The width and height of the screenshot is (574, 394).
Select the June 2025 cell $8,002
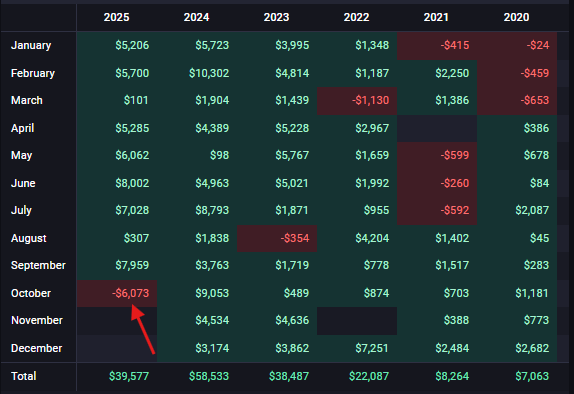117,183
